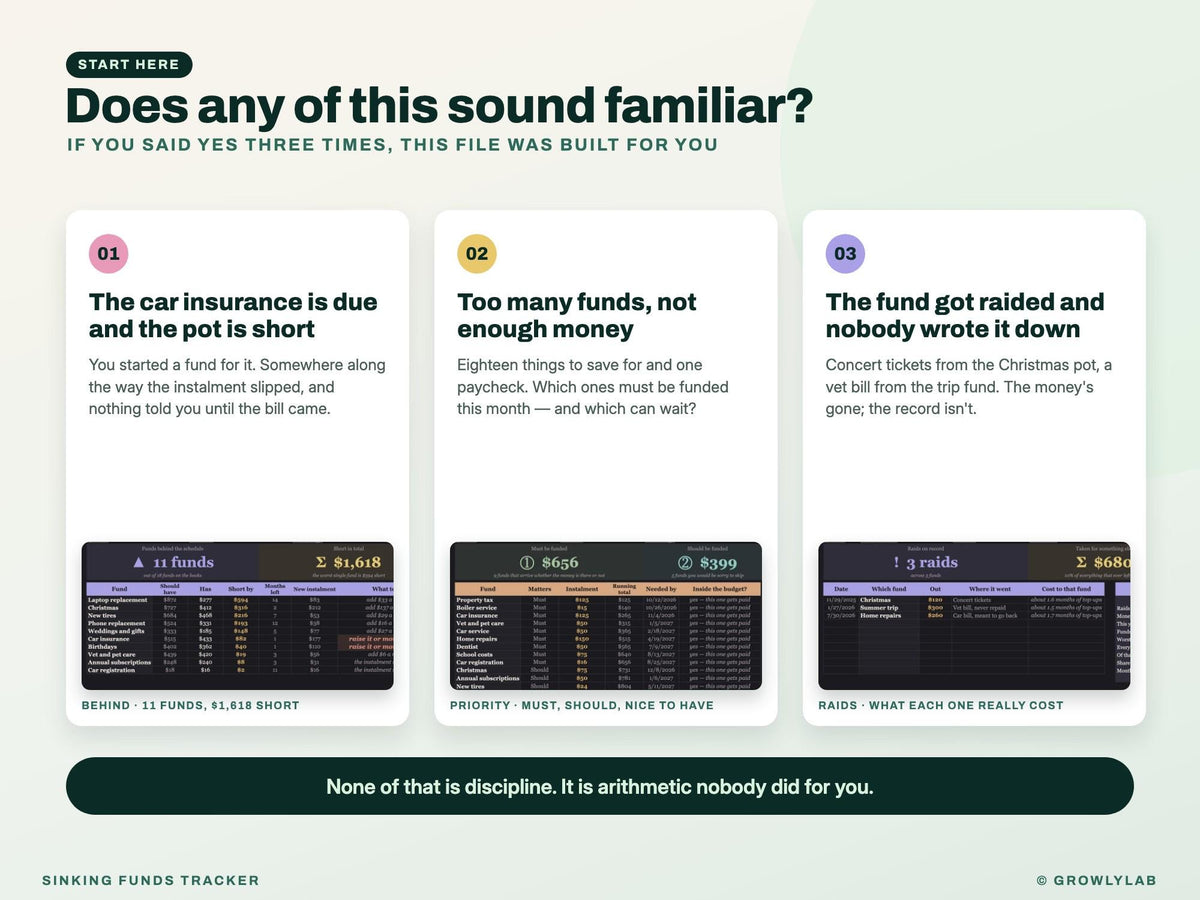The width and height of the screenshot is (1200, 900).
Task: Click the 'Weddings and gifts' fund row
Action: [x=240, y=631]
